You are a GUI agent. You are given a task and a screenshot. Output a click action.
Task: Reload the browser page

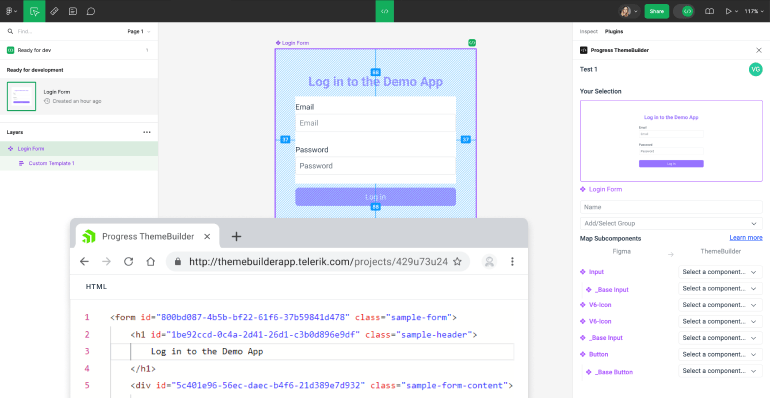[x=129, y=262]
